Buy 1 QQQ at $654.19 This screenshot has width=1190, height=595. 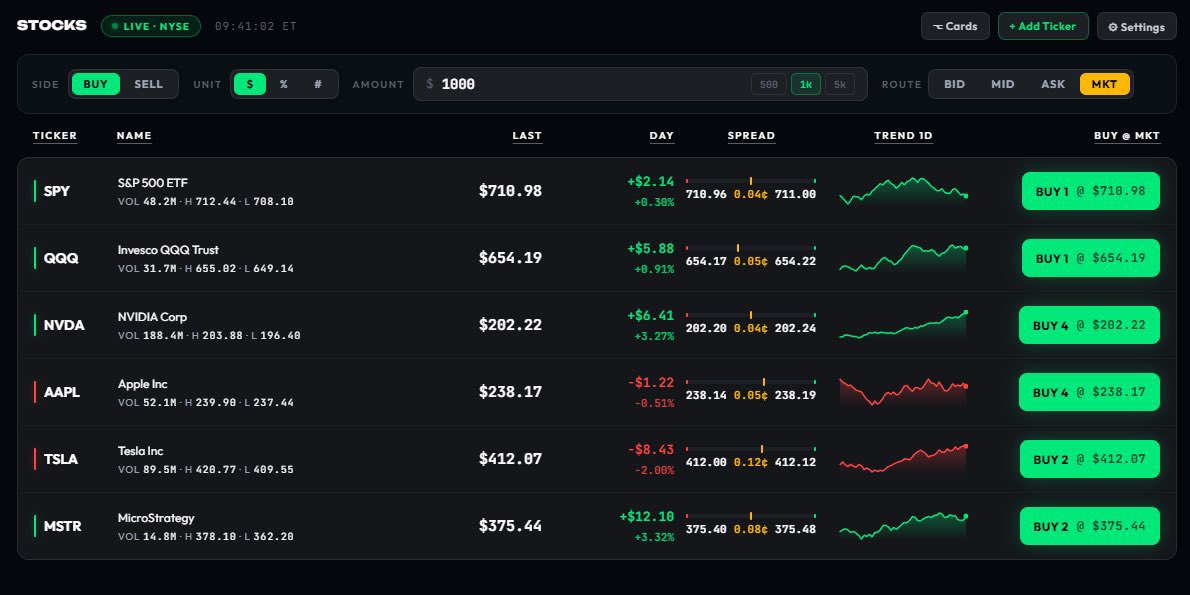[x=1091, y=258]
